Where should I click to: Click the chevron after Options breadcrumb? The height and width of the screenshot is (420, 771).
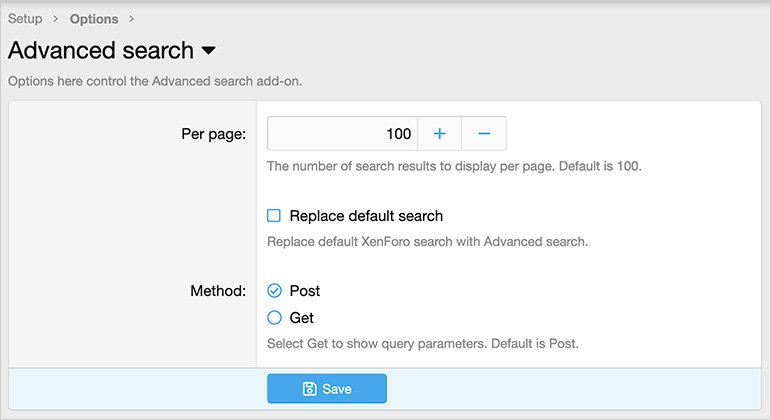pos(132,19)
